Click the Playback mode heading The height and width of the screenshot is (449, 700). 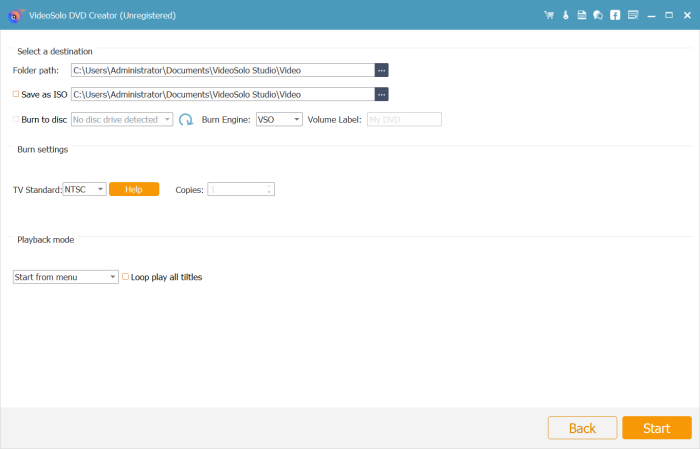click(46, 240)
